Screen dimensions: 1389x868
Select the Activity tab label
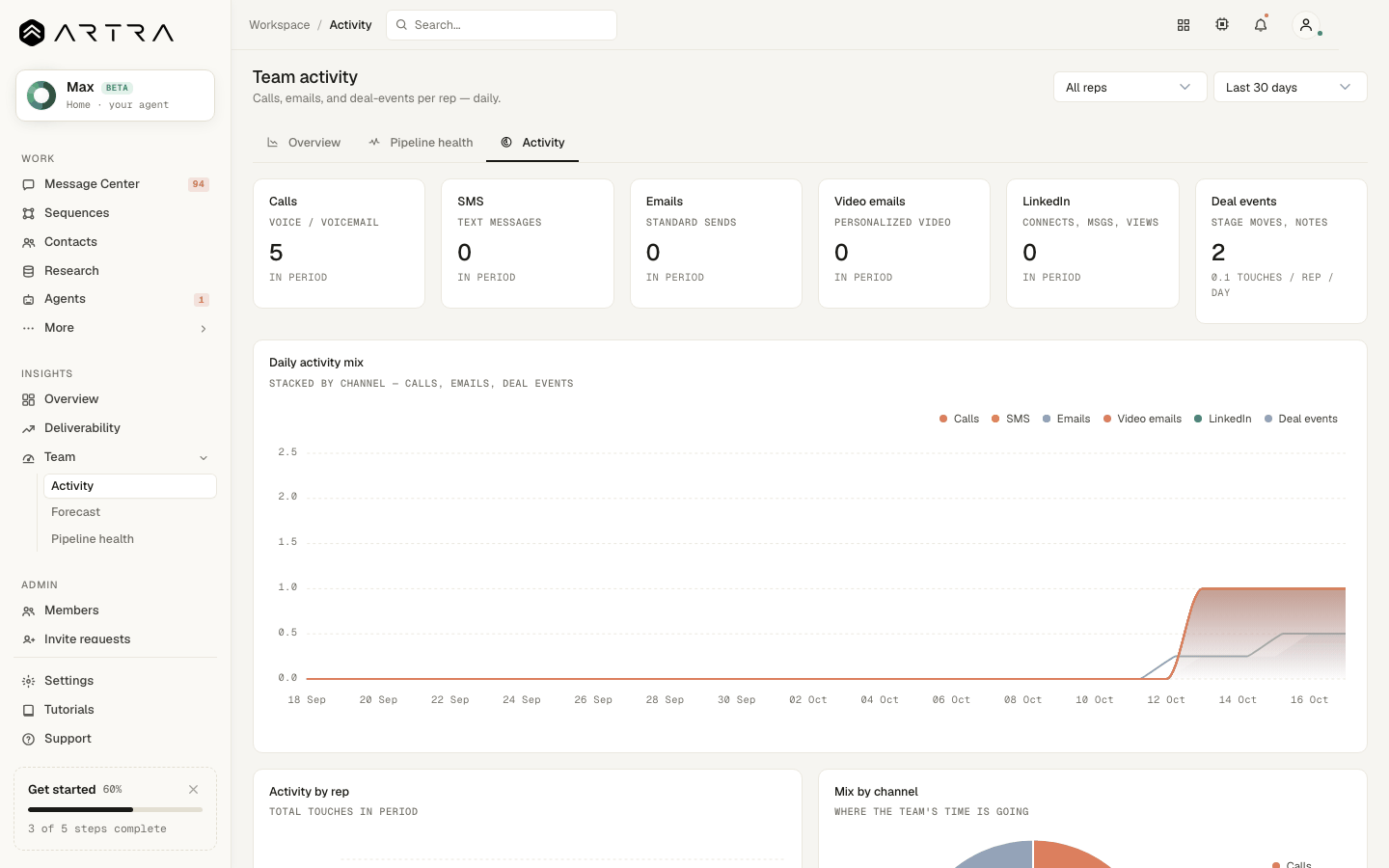[543, 143]
